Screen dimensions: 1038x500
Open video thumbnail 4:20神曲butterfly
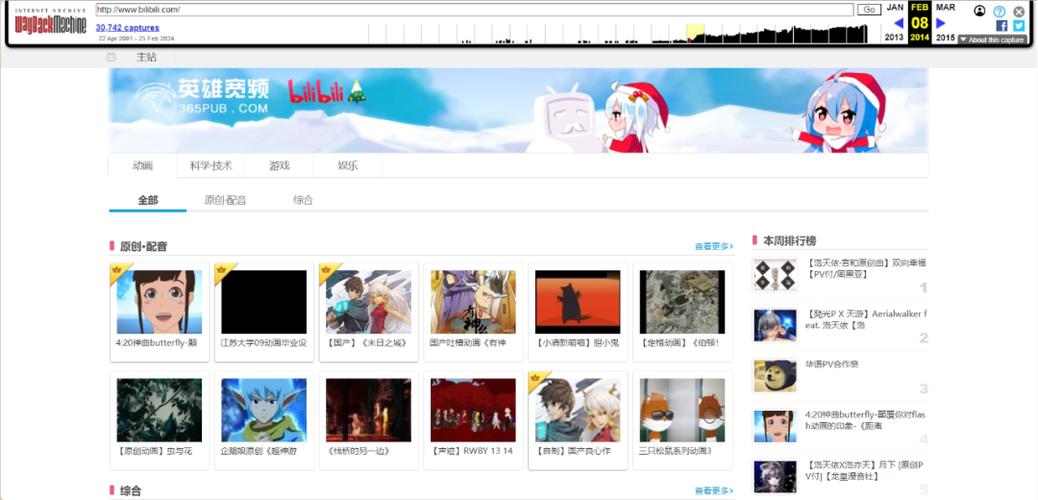160,302
